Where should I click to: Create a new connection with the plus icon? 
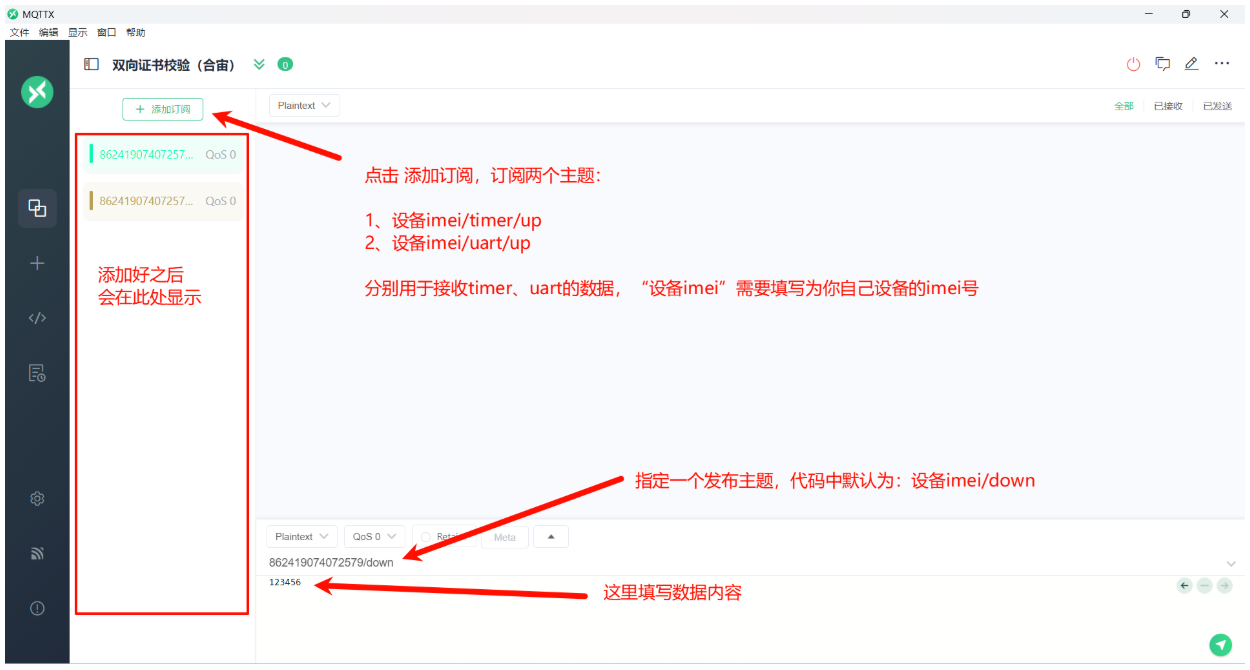click(x=37, y=263)
